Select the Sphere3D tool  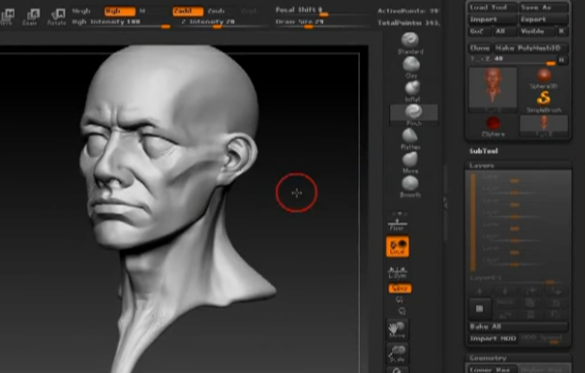[544, 78]
